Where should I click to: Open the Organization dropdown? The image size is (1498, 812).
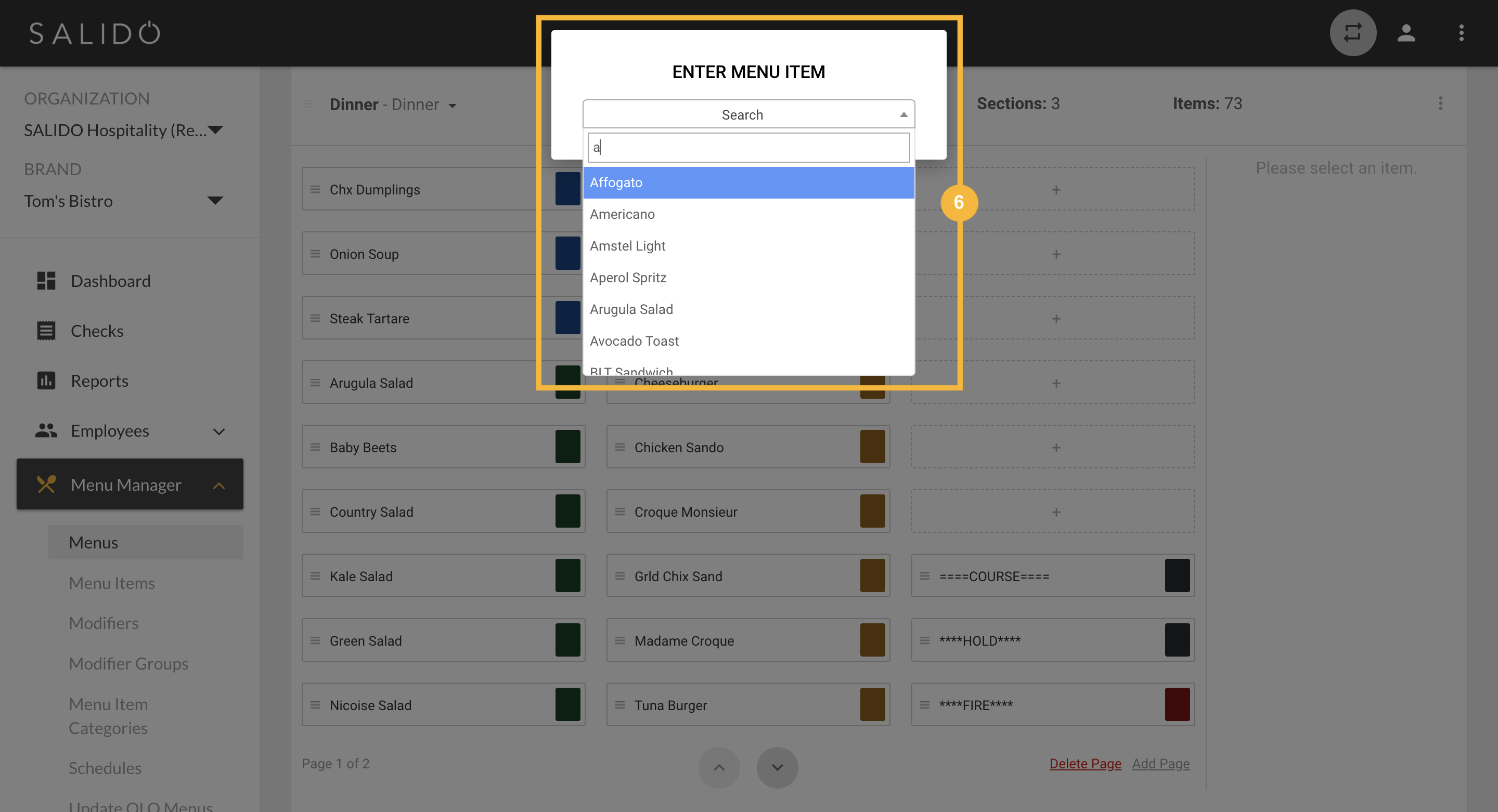coord(123,129)
